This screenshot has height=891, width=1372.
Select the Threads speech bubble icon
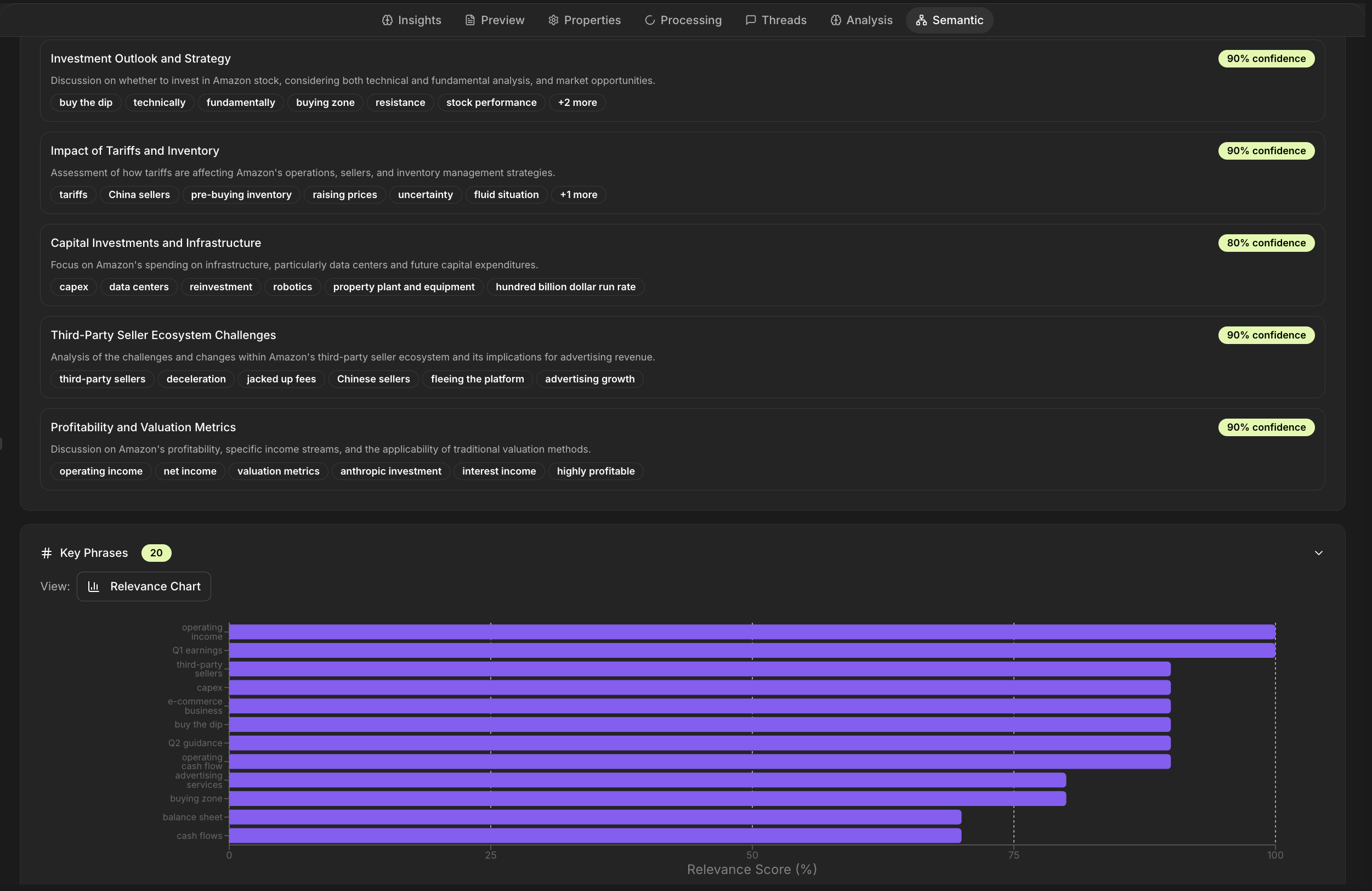pos(750,20)
